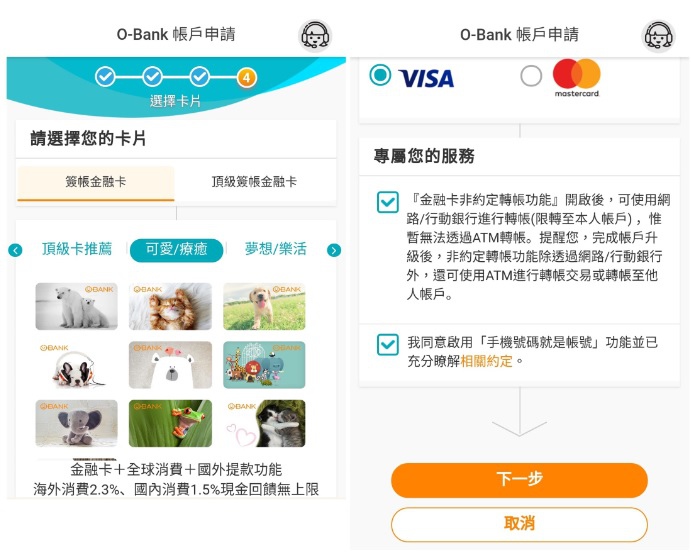Select the Mastercard radio button
This screenshot has height=552, width=691.
click(531, 76)
